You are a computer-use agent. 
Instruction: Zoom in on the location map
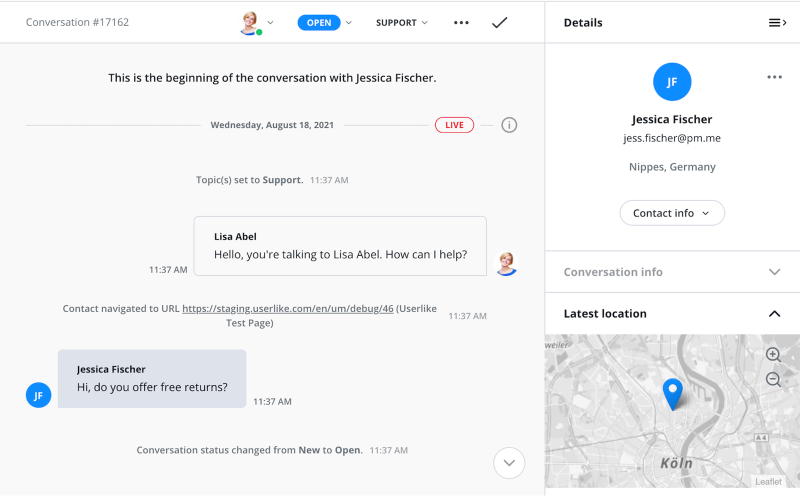[773, 355]
